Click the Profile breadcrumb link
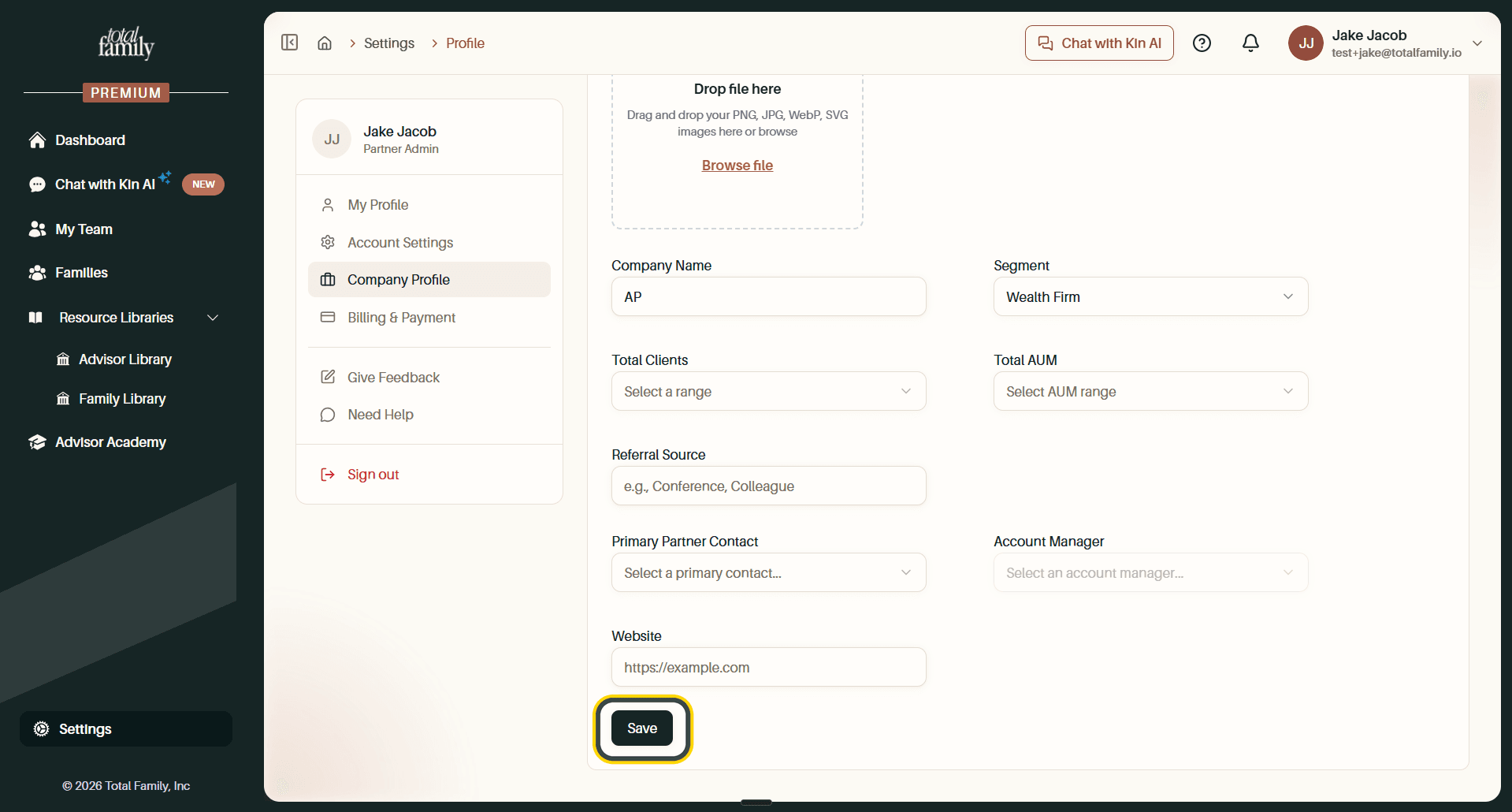The image size is (1512, 812). pyautogui.click(x=465, y=43)
